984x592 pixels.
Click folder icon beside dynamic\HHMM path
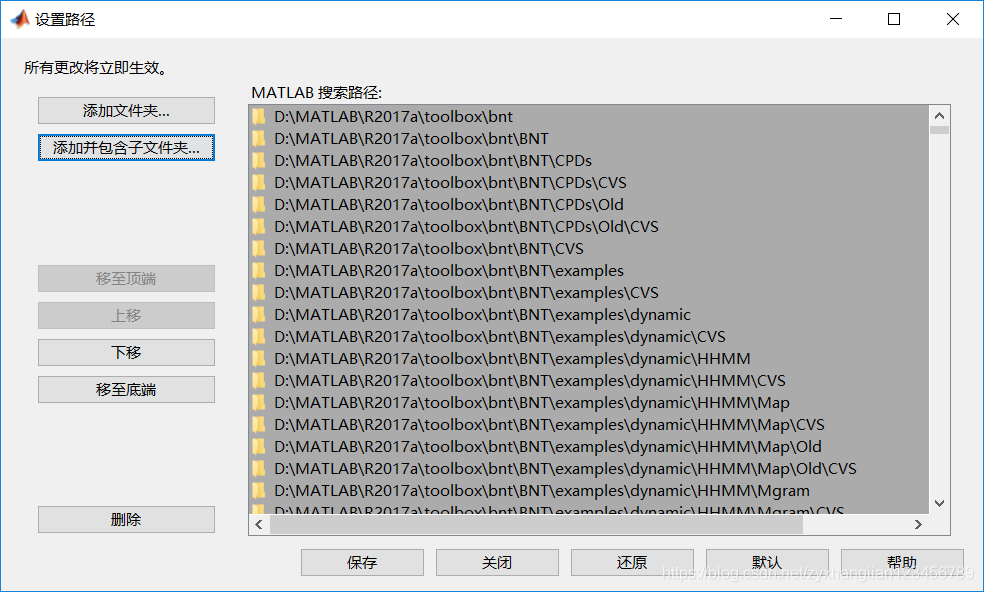pos(259,358)
